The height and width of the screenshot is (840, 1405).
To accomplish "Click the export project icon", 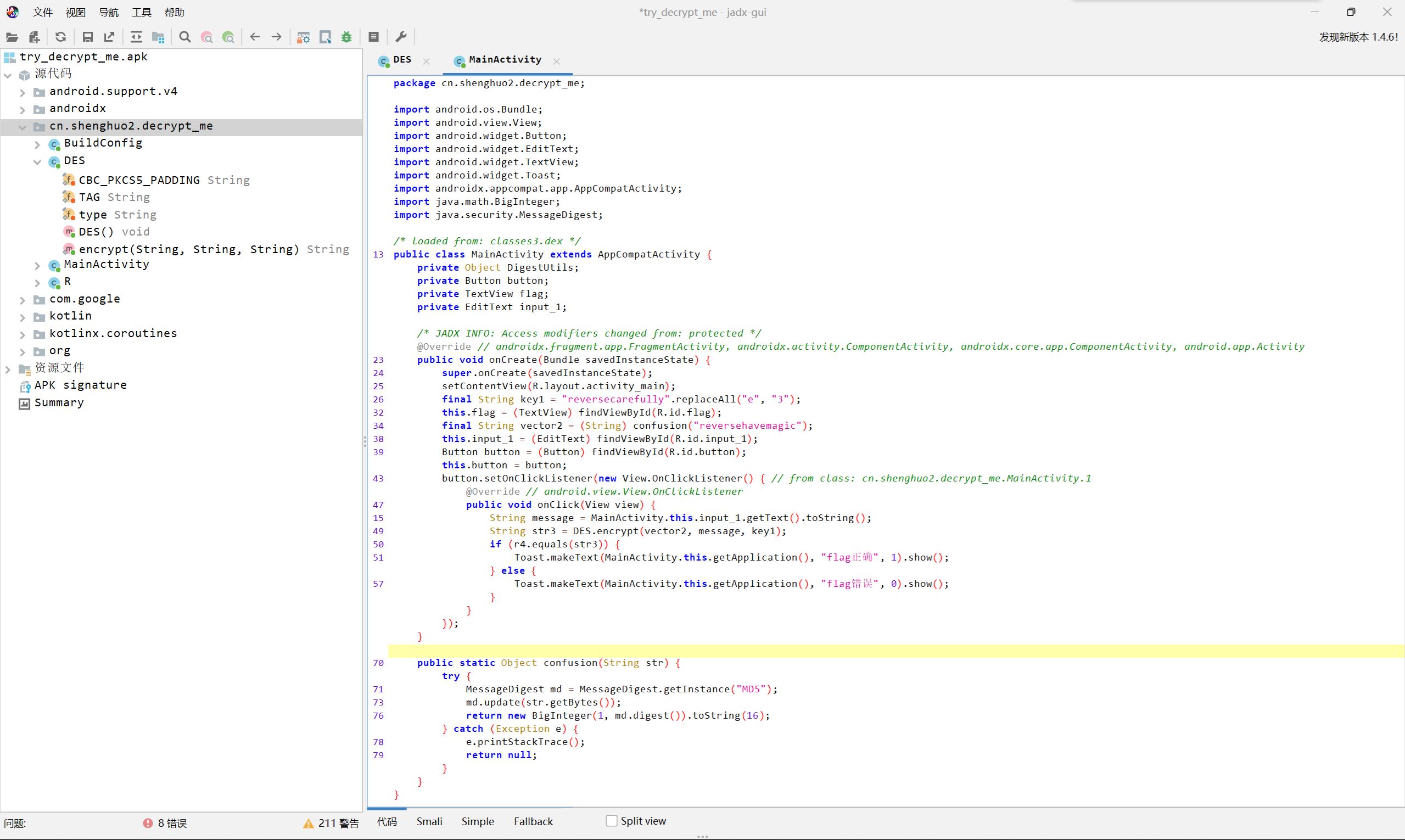I will tap(109, 37).
